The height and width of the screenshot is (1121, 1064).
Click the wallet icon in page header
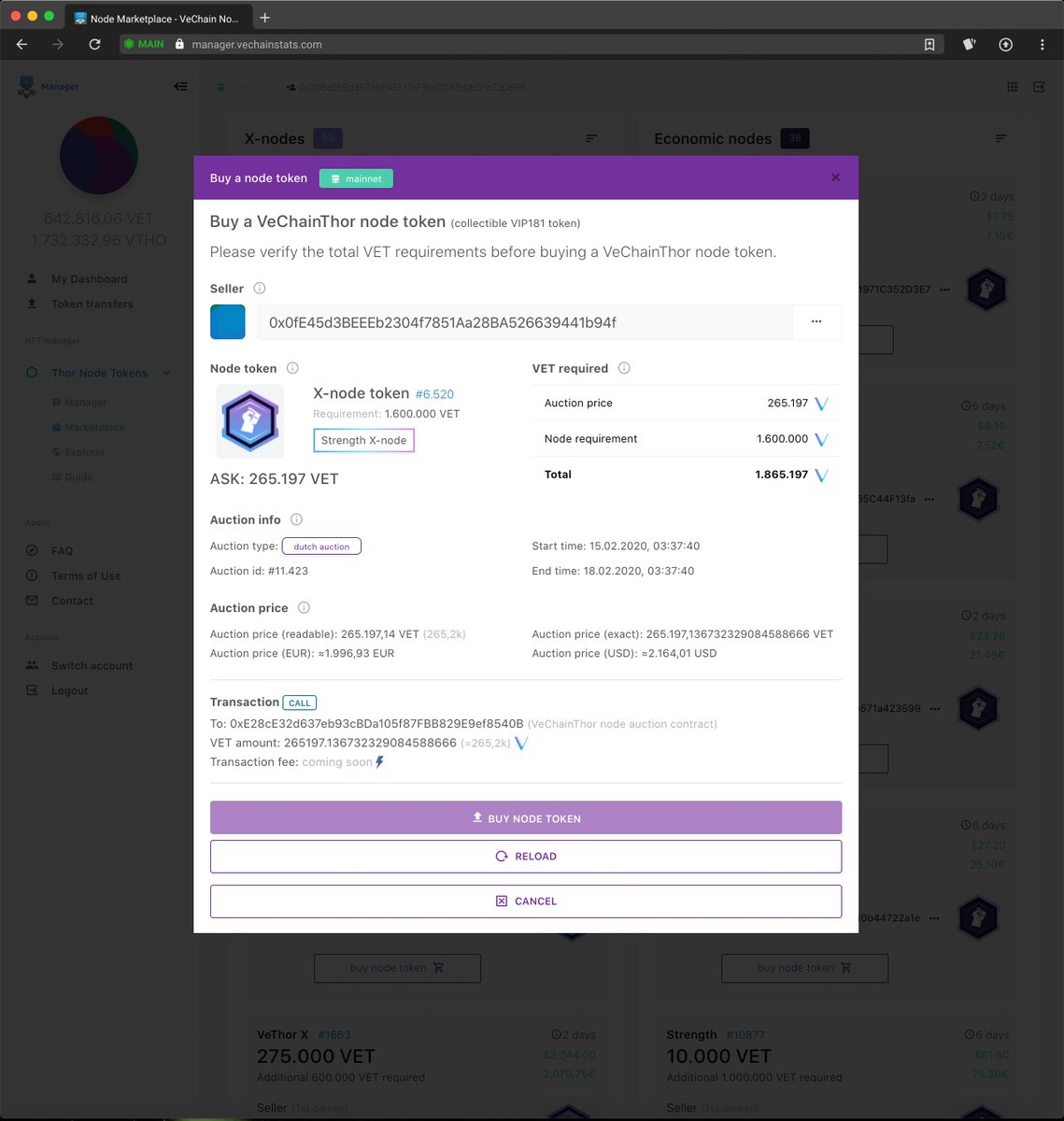(x=1039, y=87)
